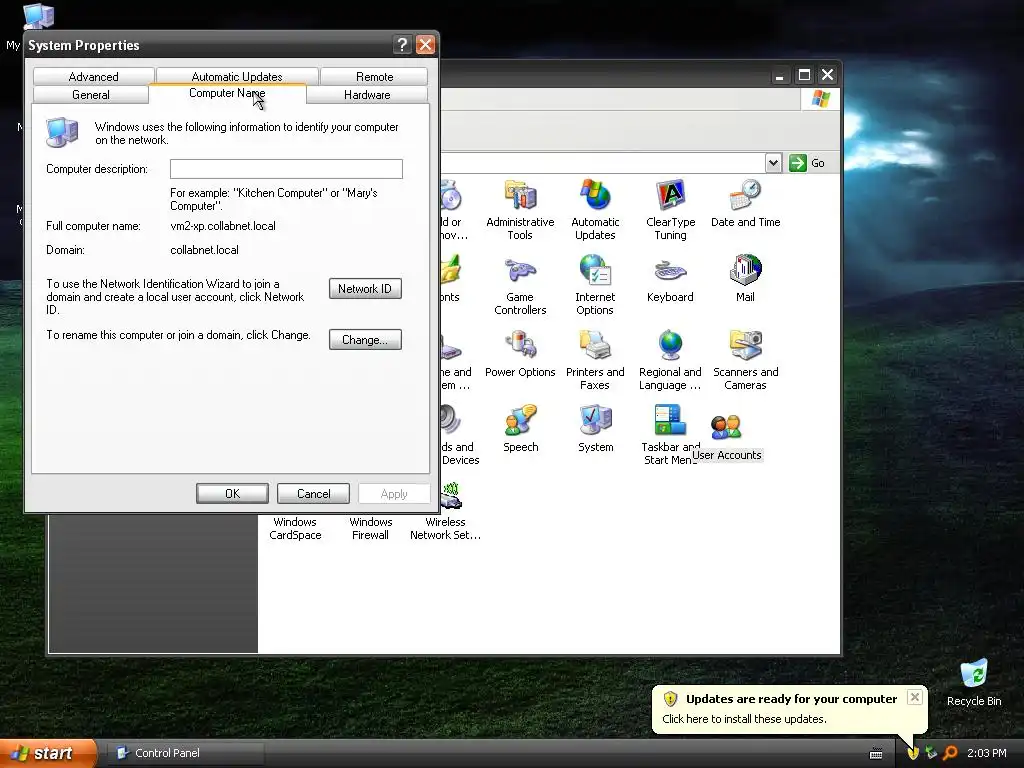The height and width of the screenshot is (768, 1024).
Task: Open ClearType Tuning applet
Action: coord(671,210)
